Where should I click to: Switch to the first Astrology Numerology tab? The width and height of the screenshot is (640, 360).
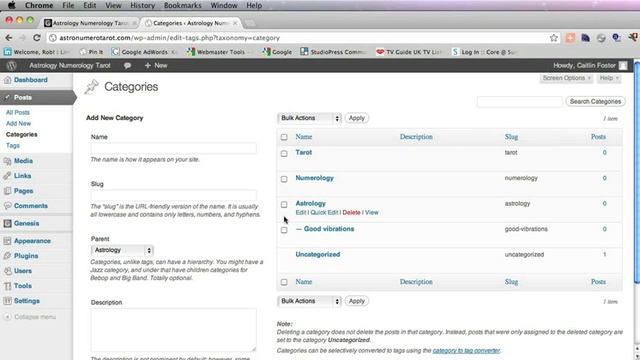point(90,23)
